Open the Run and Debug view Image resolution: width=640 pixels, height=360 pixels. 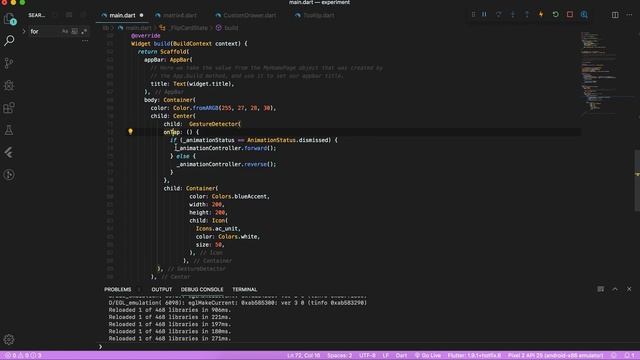(9, 85)
